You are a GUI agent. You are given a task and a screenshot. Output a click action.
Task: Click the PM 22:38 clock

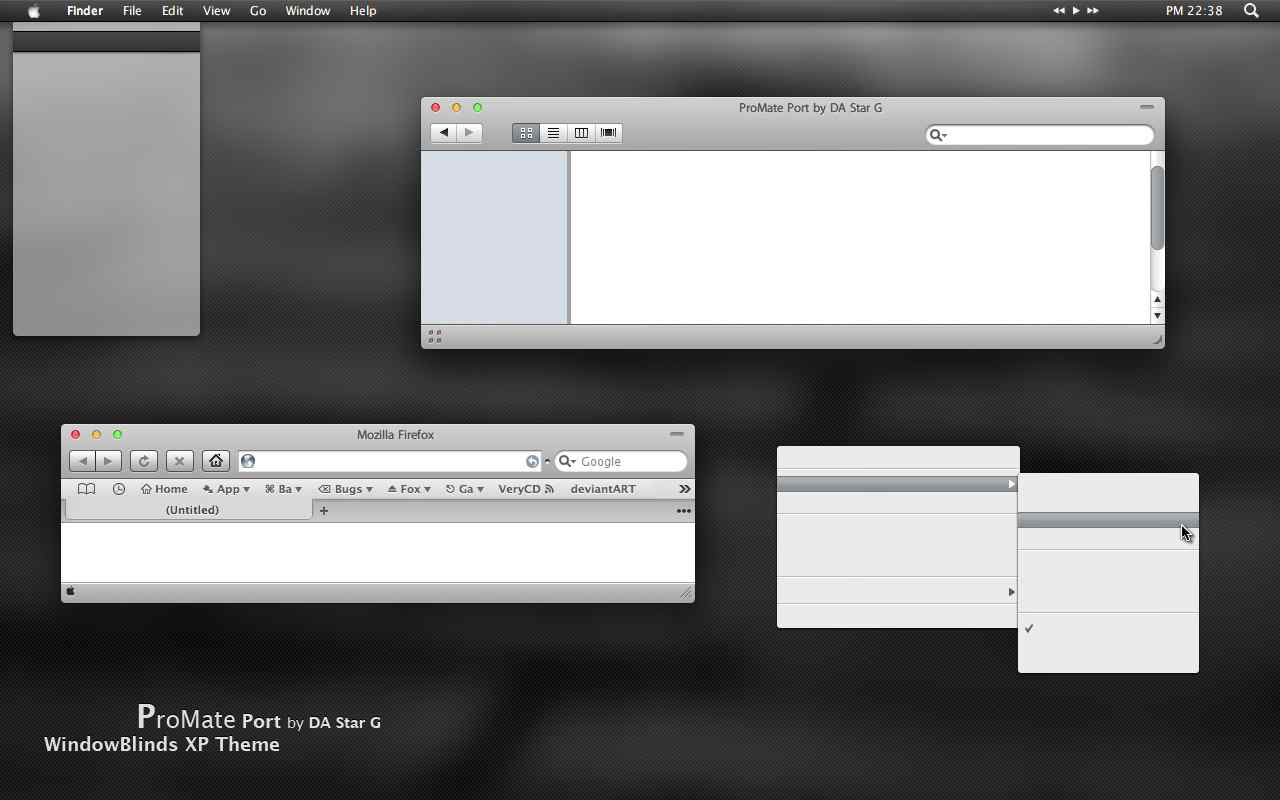(1194, 11)
